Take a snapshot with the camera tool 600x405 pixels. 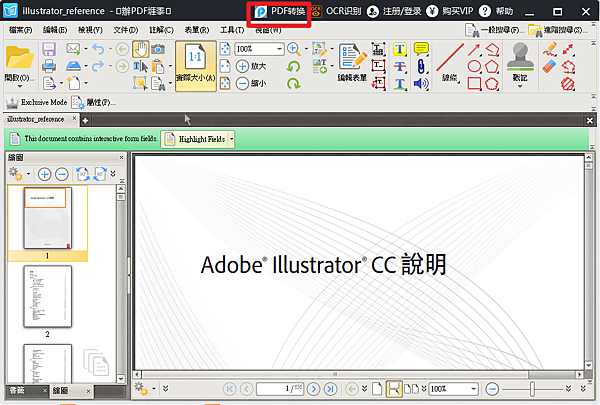(x=158, y=49)
